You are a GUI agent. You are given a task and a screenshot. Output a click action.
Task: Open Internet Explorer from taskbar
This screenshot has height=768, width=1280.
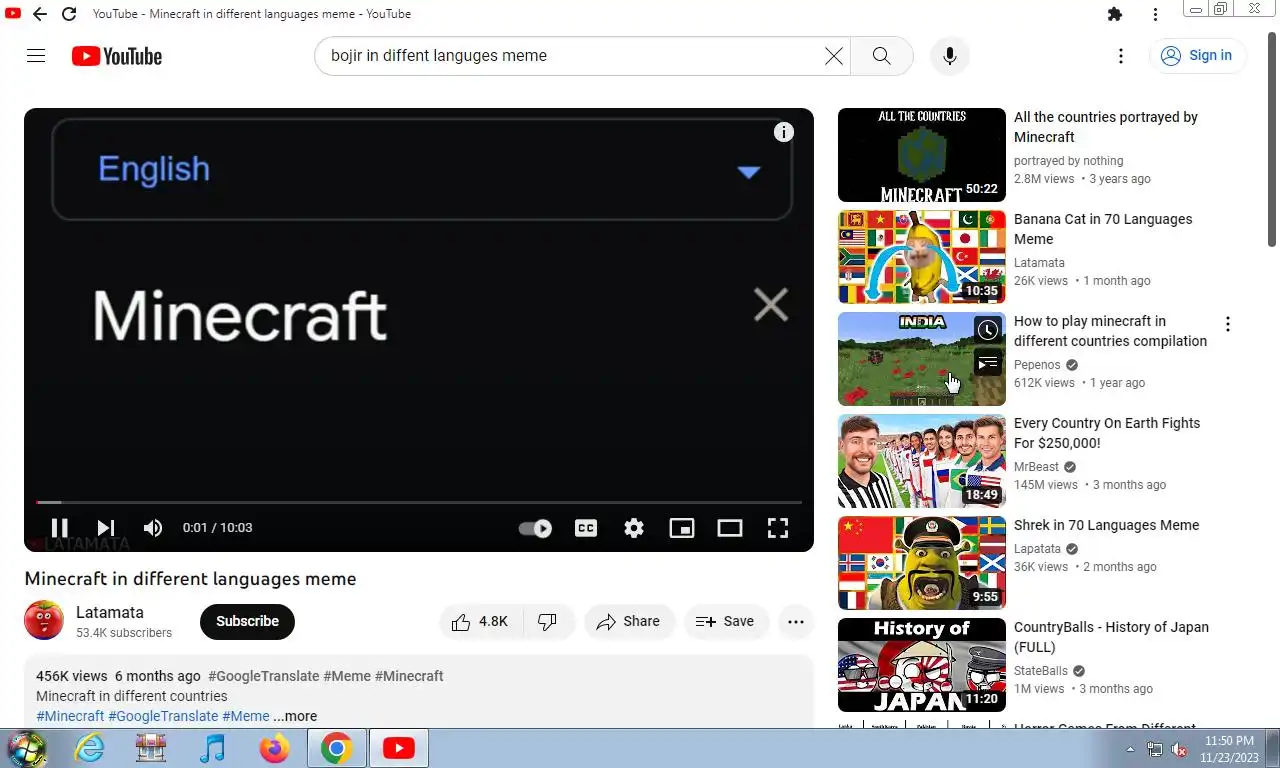pyautogui.click(x=89, y=748)
